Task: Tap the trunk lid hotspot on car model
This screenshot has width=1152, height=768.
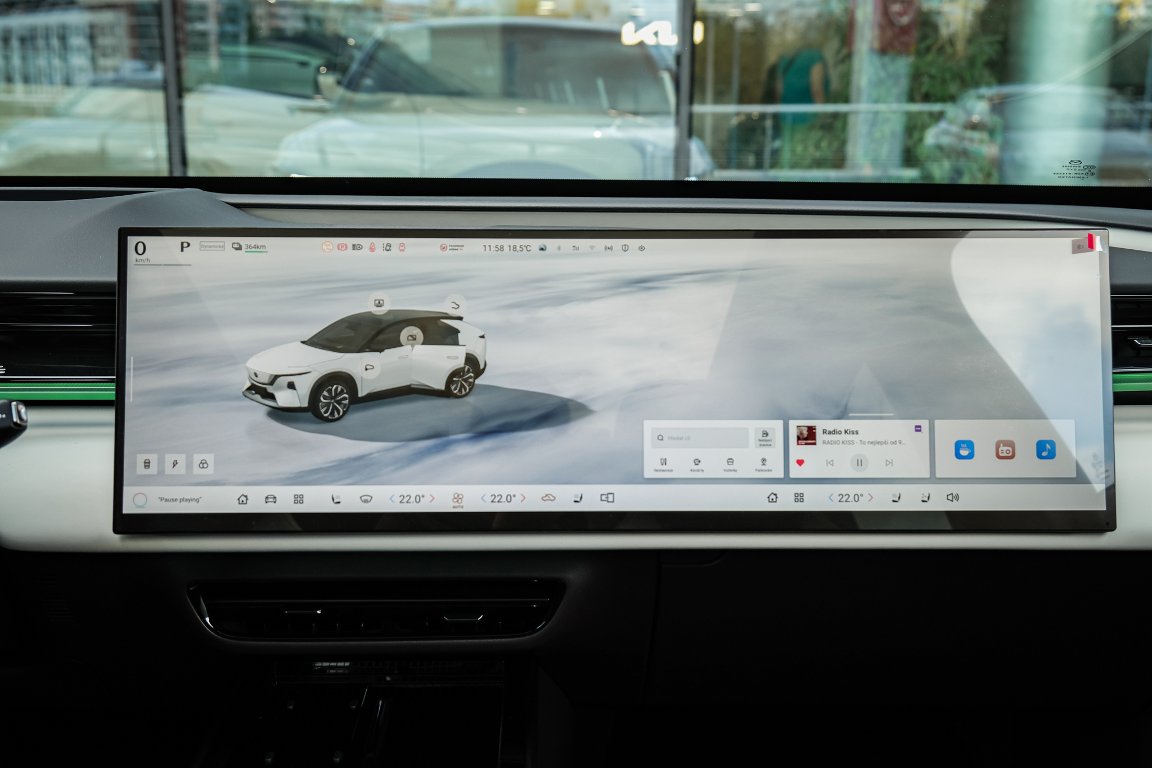Action: point(455,304)
